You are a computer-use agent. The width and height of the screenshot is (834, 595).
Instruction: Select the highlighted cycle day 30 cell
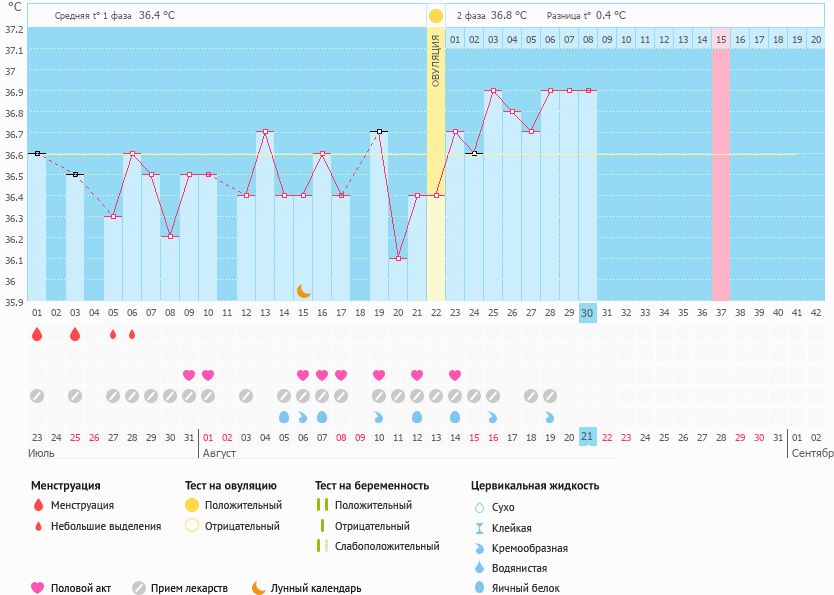(588, 312)
